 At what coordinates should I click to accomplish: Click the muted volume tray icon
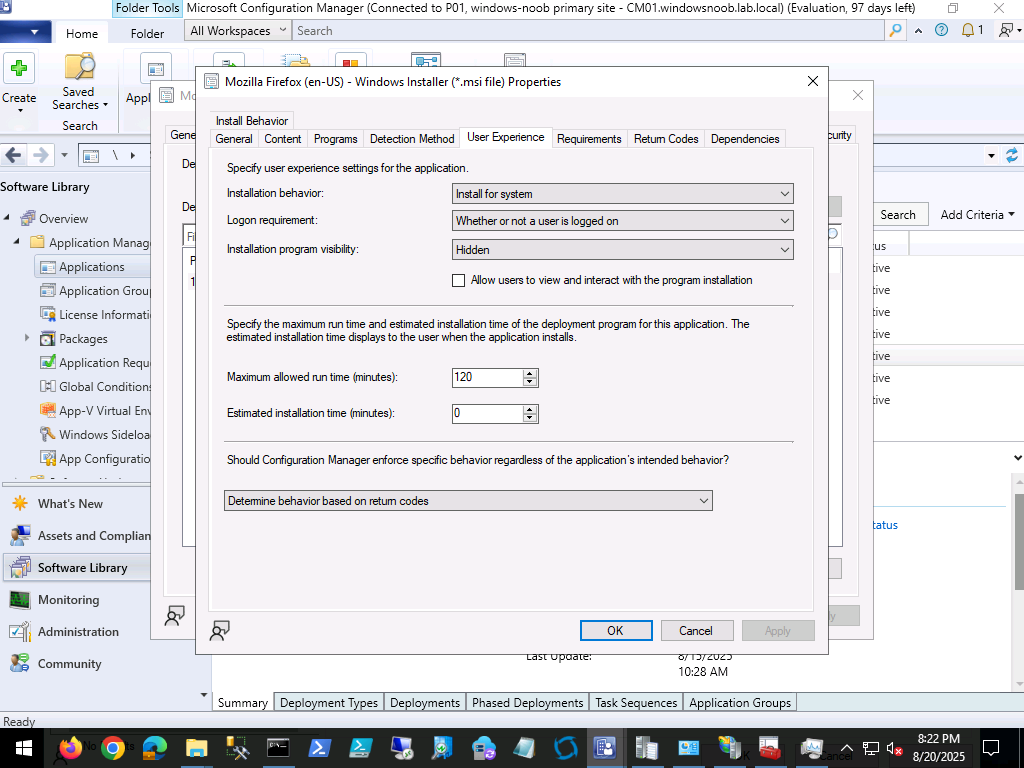tap(894, 748)
